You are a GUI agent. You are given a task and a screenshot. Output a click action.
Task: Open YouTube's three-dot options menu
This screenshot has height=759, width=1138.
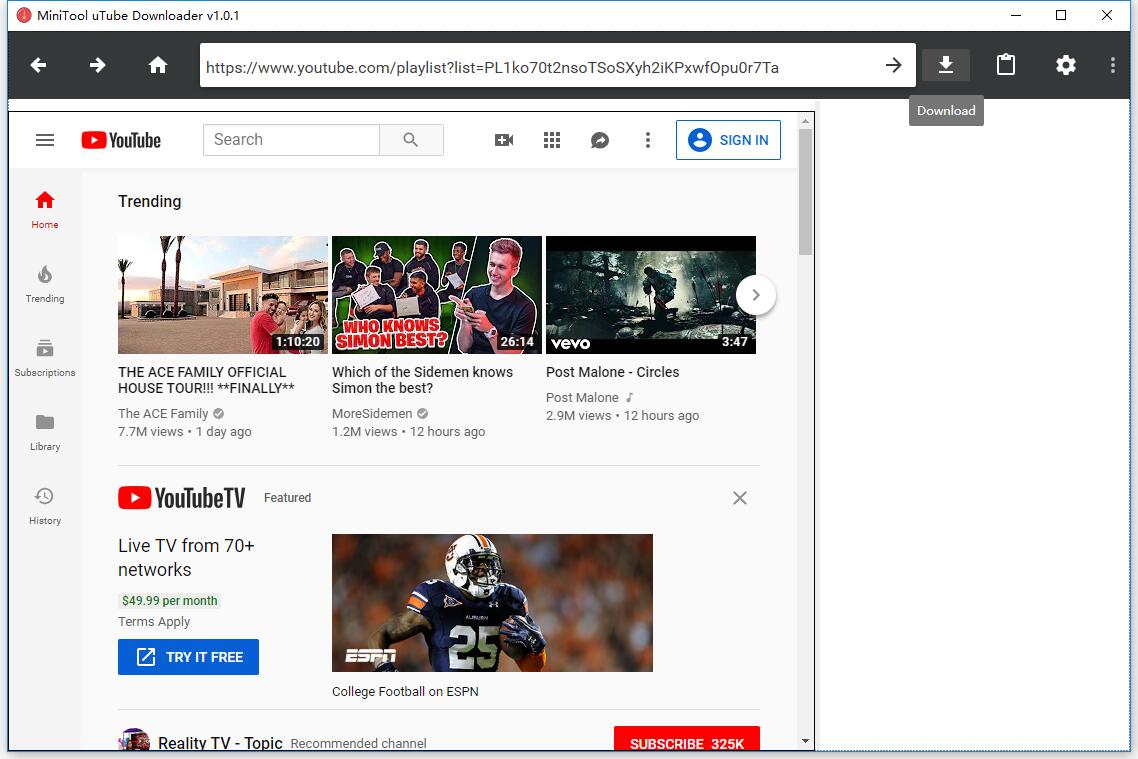tap(647, 140)
